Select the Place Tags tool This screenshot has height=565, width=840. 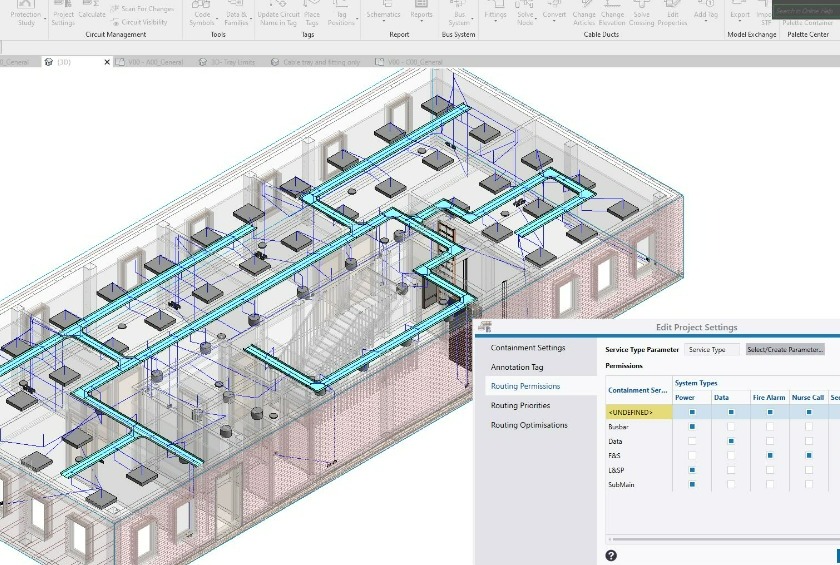pos(312,13)
